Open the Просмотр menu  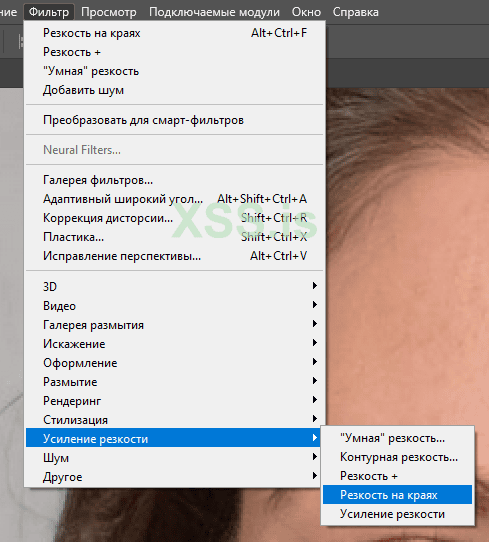tap(109, 12)
